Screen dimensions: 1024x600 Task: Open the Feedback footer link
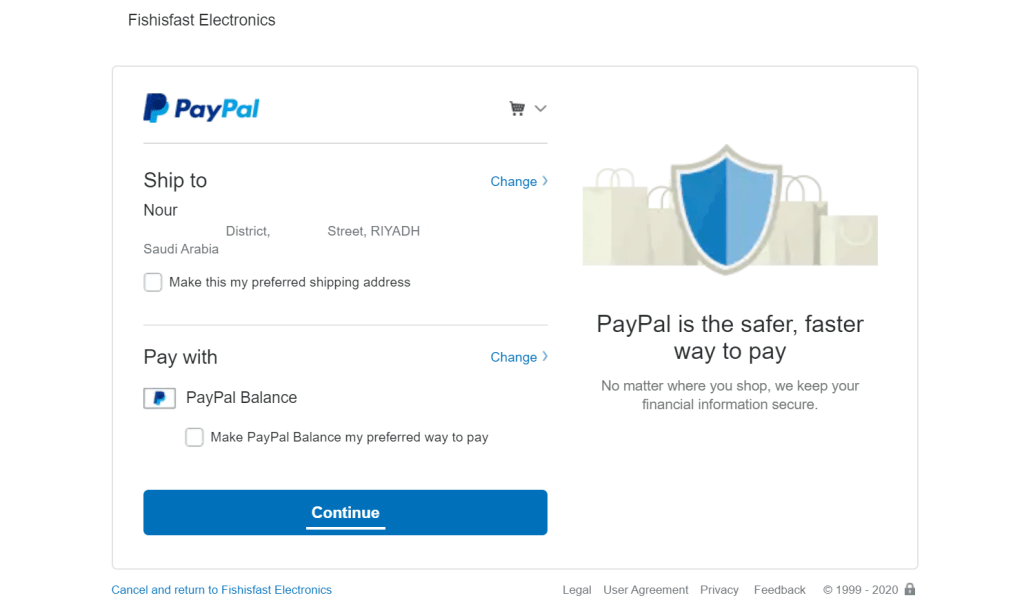click(x=779, y=590)
